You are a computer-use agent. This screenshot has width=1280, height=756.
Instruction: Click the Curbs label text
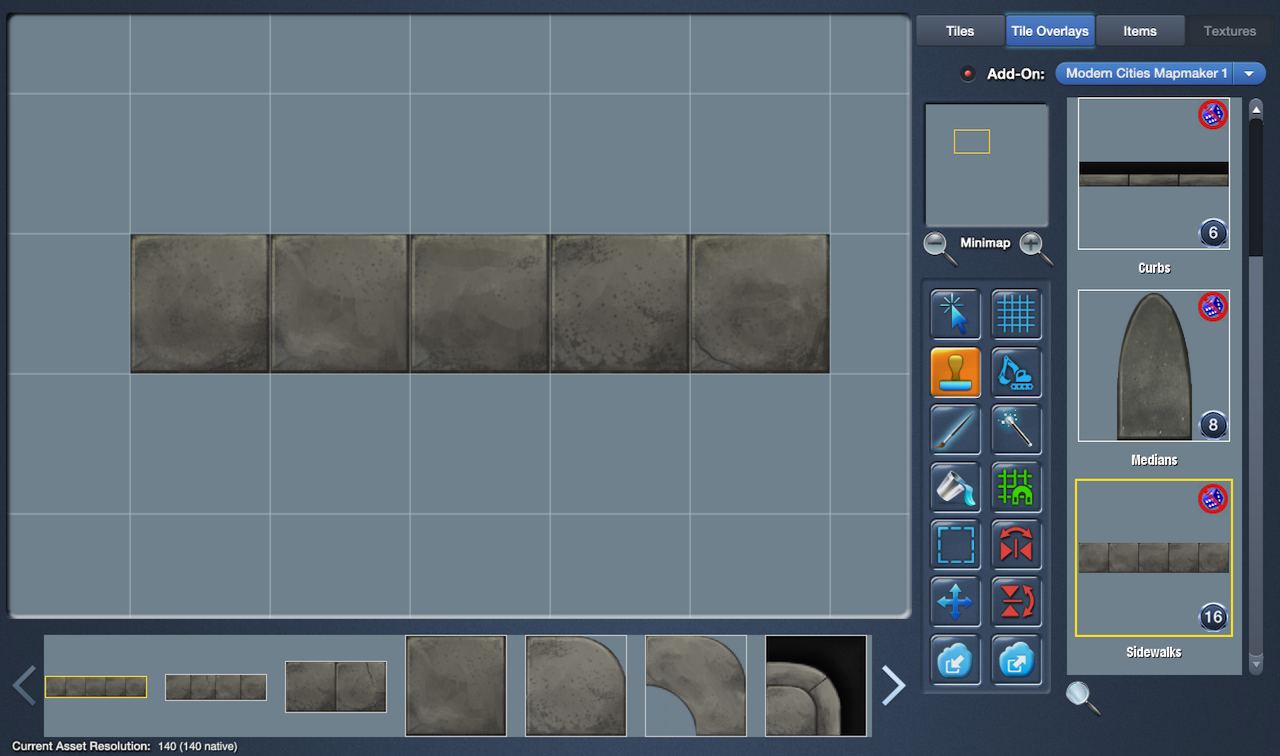point(1154,268)
